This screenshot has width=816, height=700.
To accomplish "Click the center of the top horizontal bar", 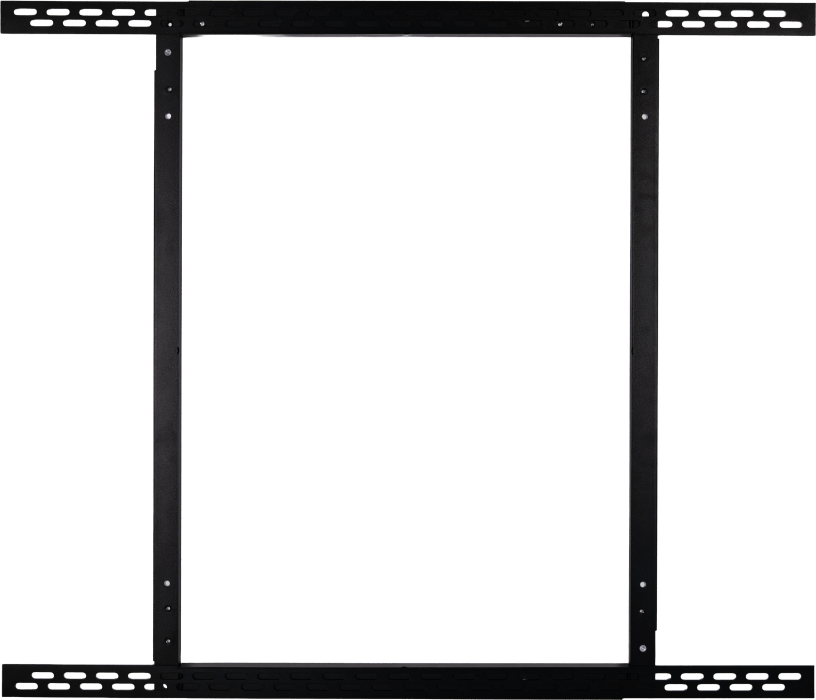I will 406,18.
